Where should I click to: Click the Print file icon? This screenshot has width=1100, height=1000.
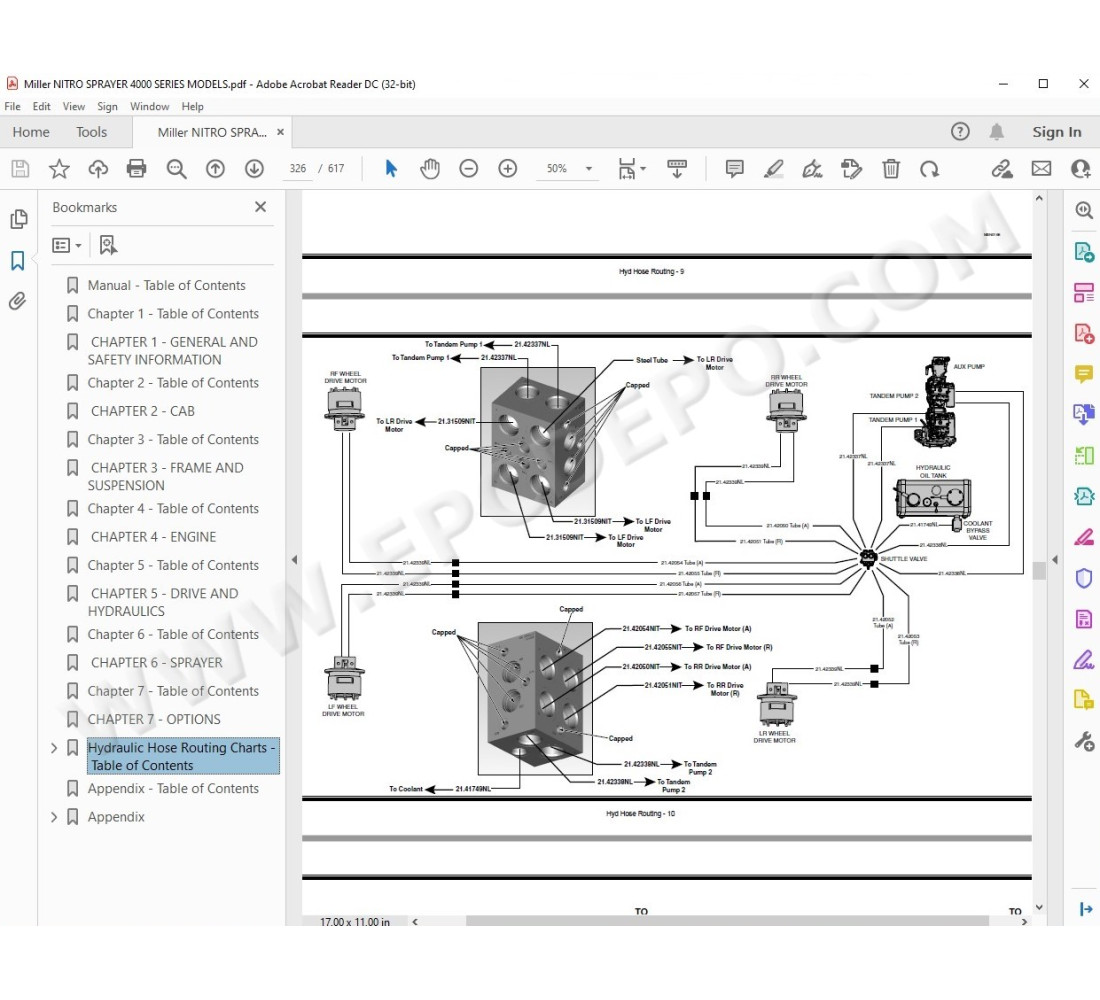(137, 169)
